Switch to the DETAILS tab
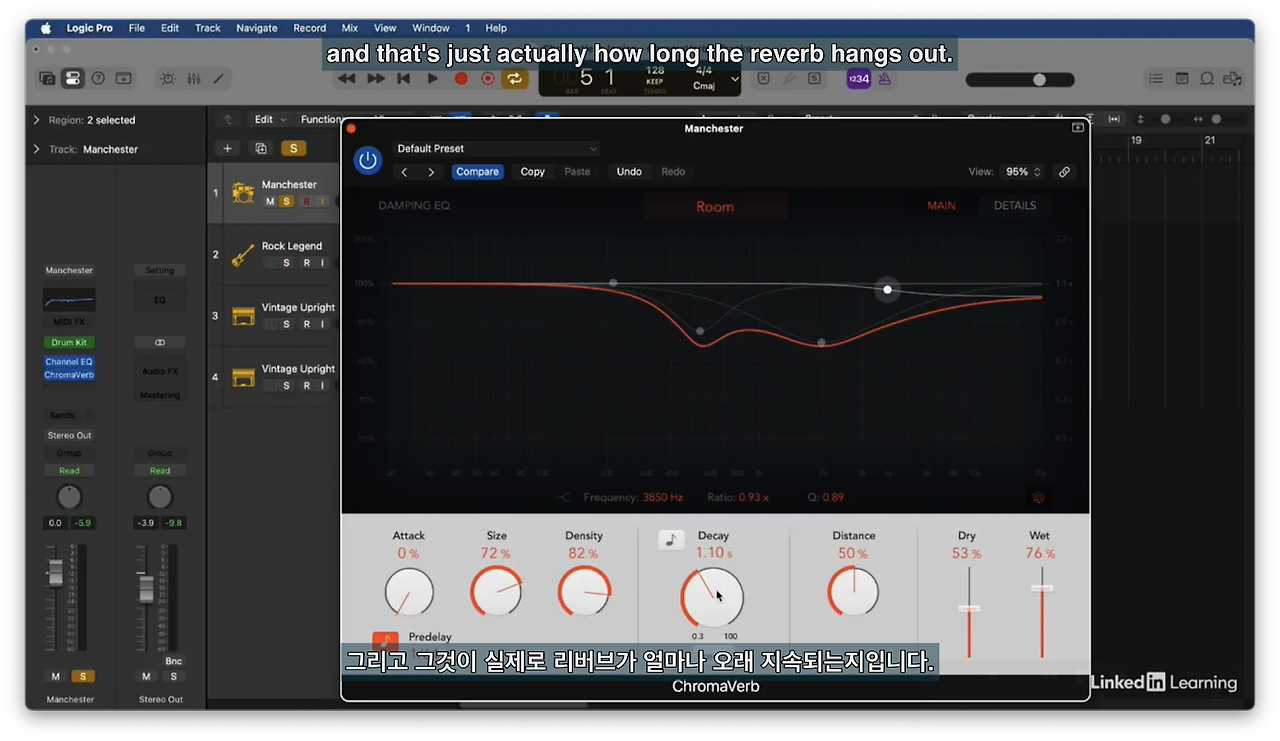1280x741 pixels. (x=1015, y=206)
